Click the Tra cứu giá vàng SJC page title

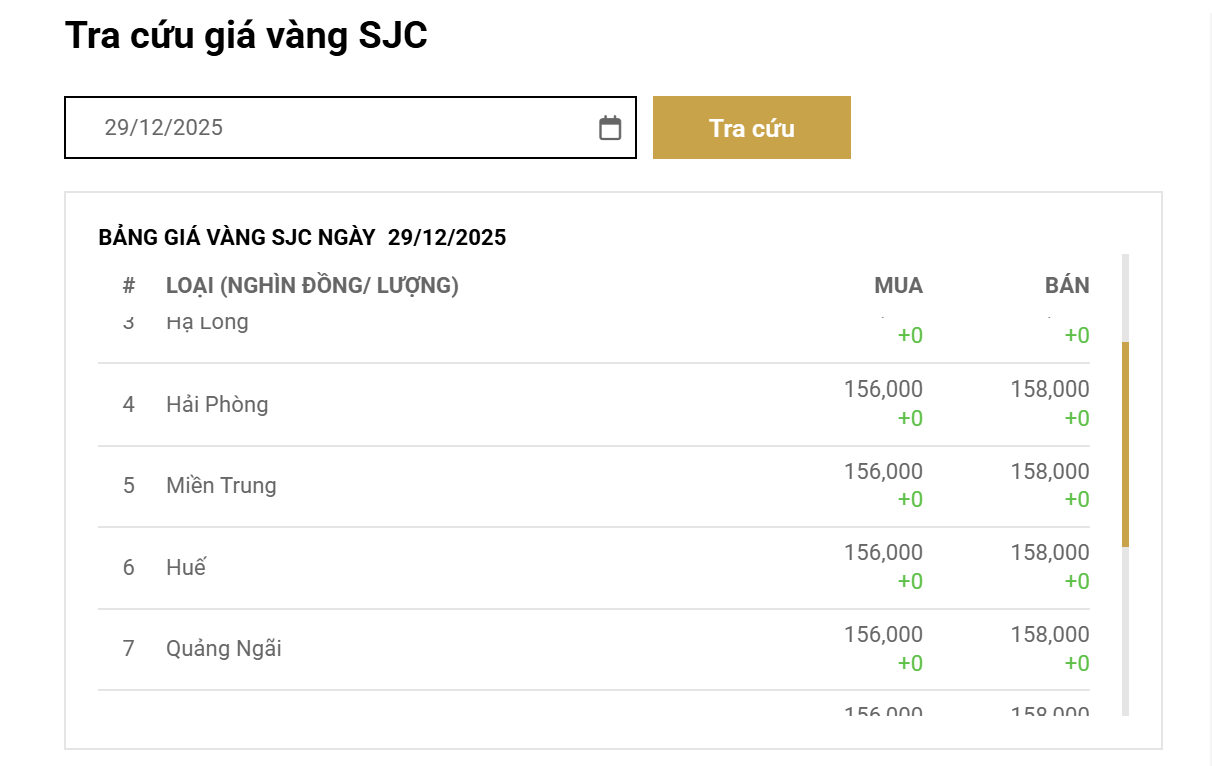coord(245,35)
